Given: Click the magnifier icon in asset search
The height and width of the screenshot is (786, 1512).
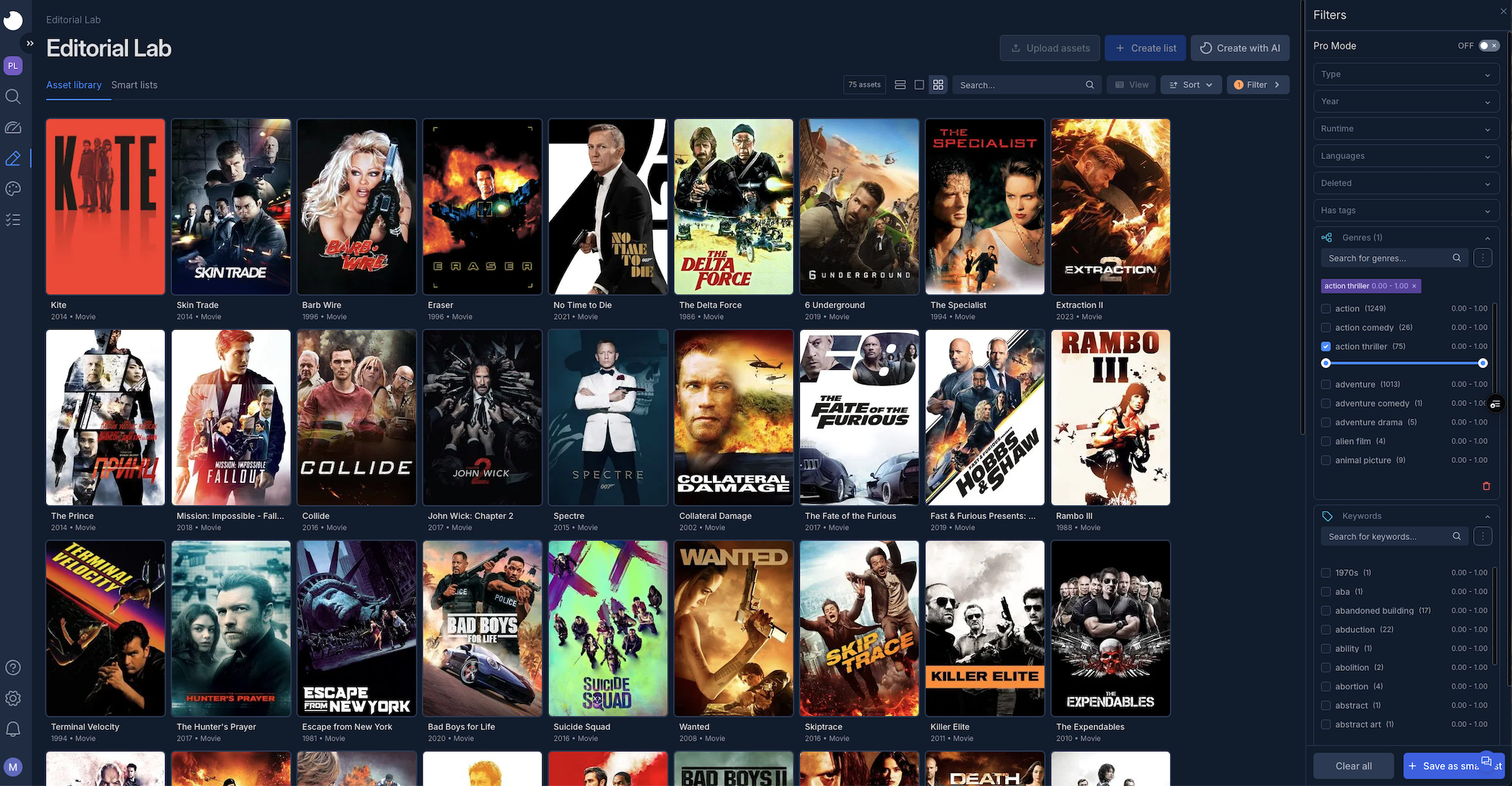Looking at the screenshot, I should coord(1089,85).
